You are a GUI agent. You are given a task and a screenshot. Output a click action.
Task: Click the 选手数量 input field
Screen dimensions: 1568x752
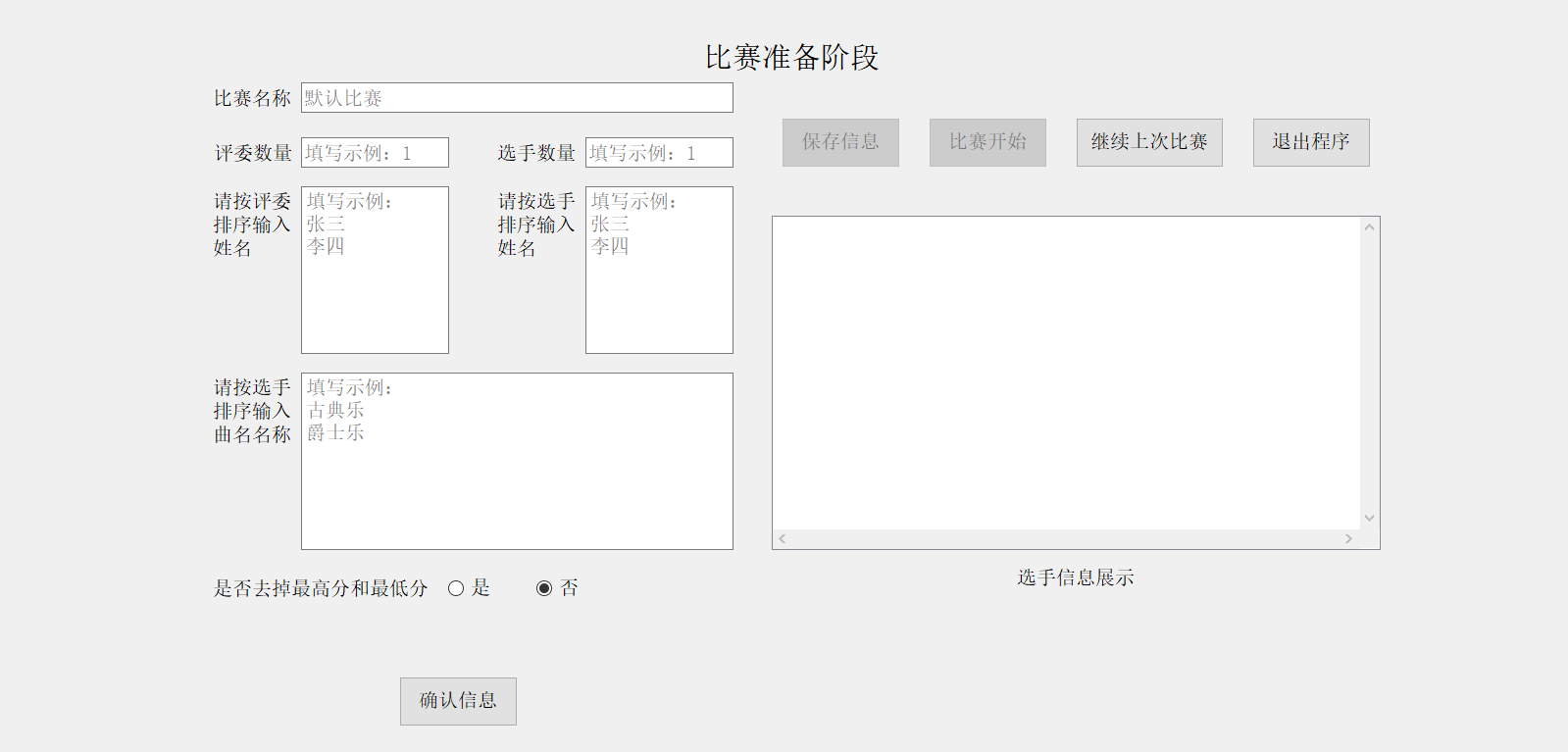(659, 153)
